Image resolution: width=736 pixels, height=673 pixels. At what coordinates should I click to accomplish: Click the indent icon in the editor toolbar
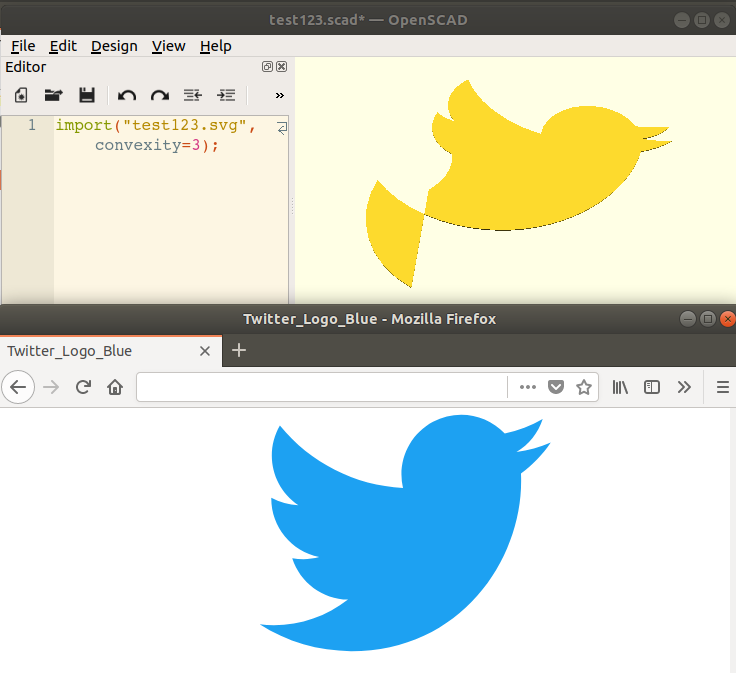[226, 95]
